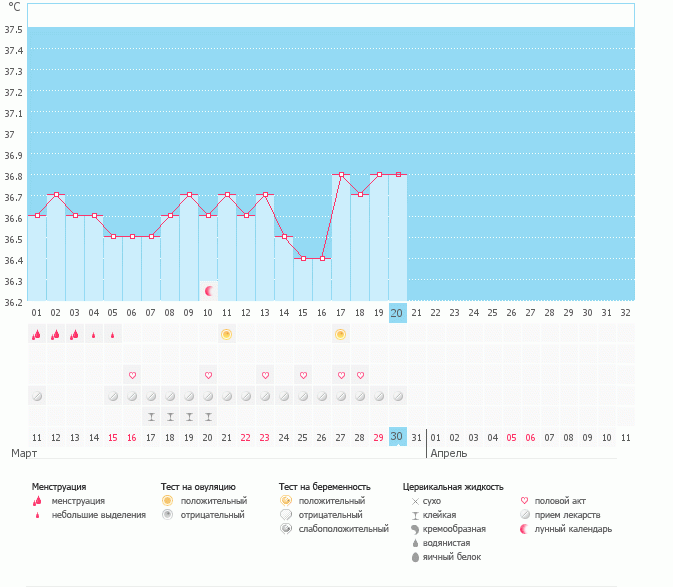
Task: Select highlighted calendar date 30 in March
Action: pos(397,437)
